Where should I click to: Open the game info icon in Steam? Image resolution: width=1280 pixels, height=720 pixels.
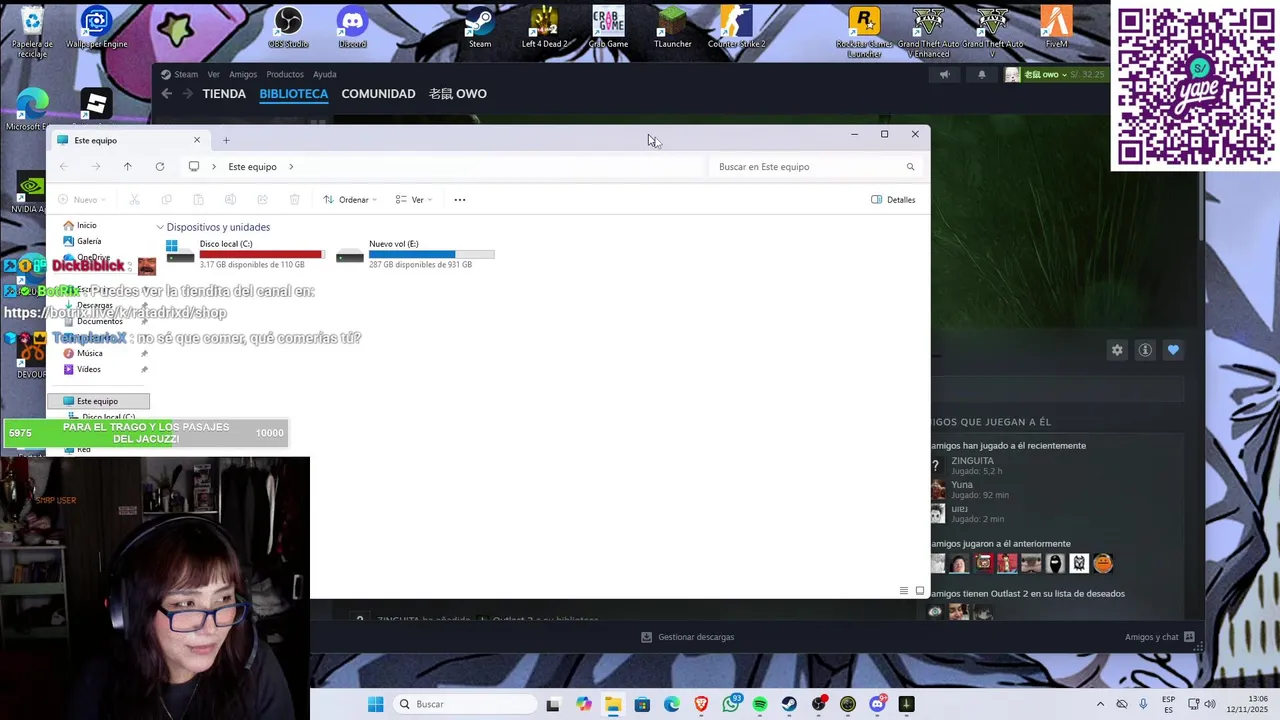pos(1145,350)
